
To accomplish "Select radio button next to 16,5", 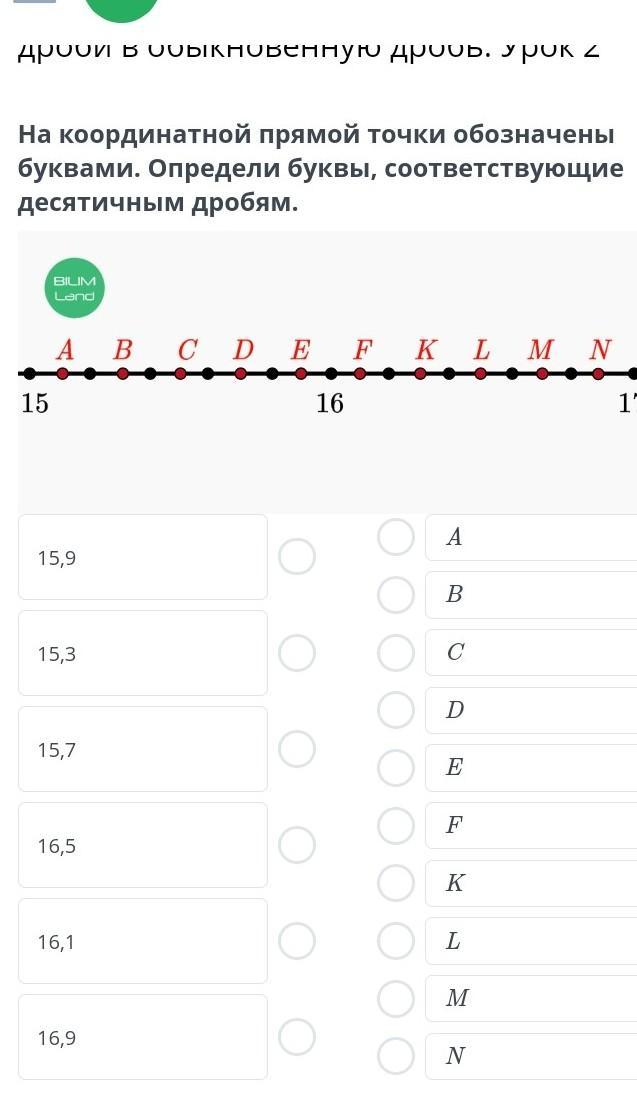I will point(297,844).
